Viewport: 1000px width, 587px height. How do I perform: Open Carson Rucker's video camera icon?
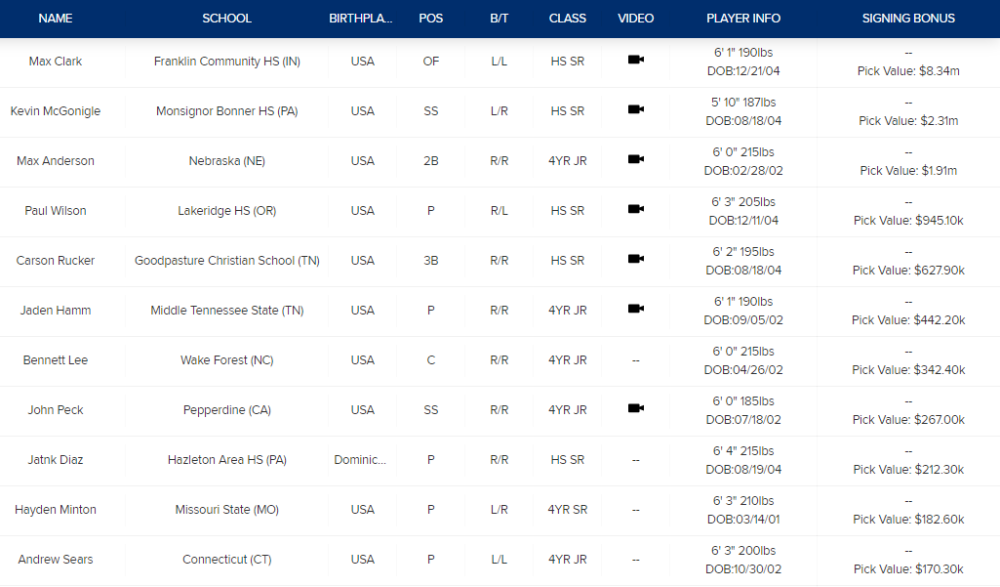635,260
